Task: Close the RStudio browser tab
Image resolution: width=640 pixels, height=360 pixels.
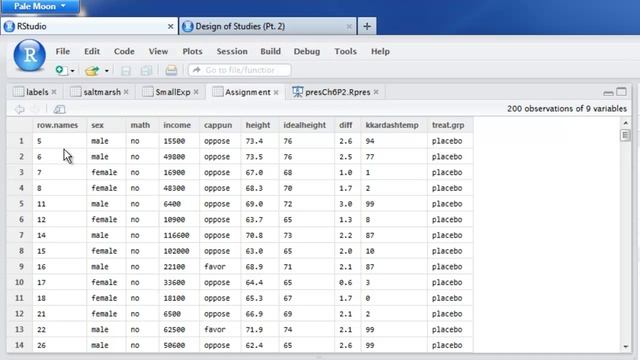Action: [x=171, y=27]
